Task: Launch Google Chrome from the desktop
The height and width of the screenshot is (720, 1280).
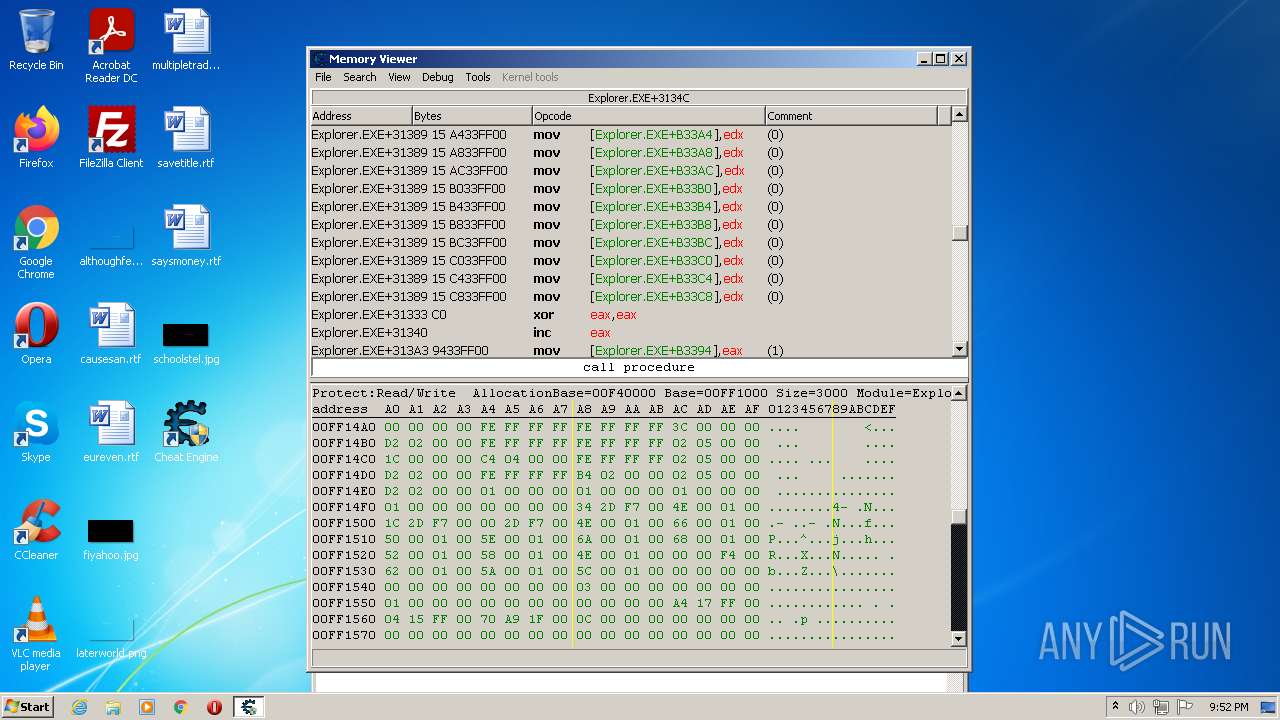Action: 36,242
